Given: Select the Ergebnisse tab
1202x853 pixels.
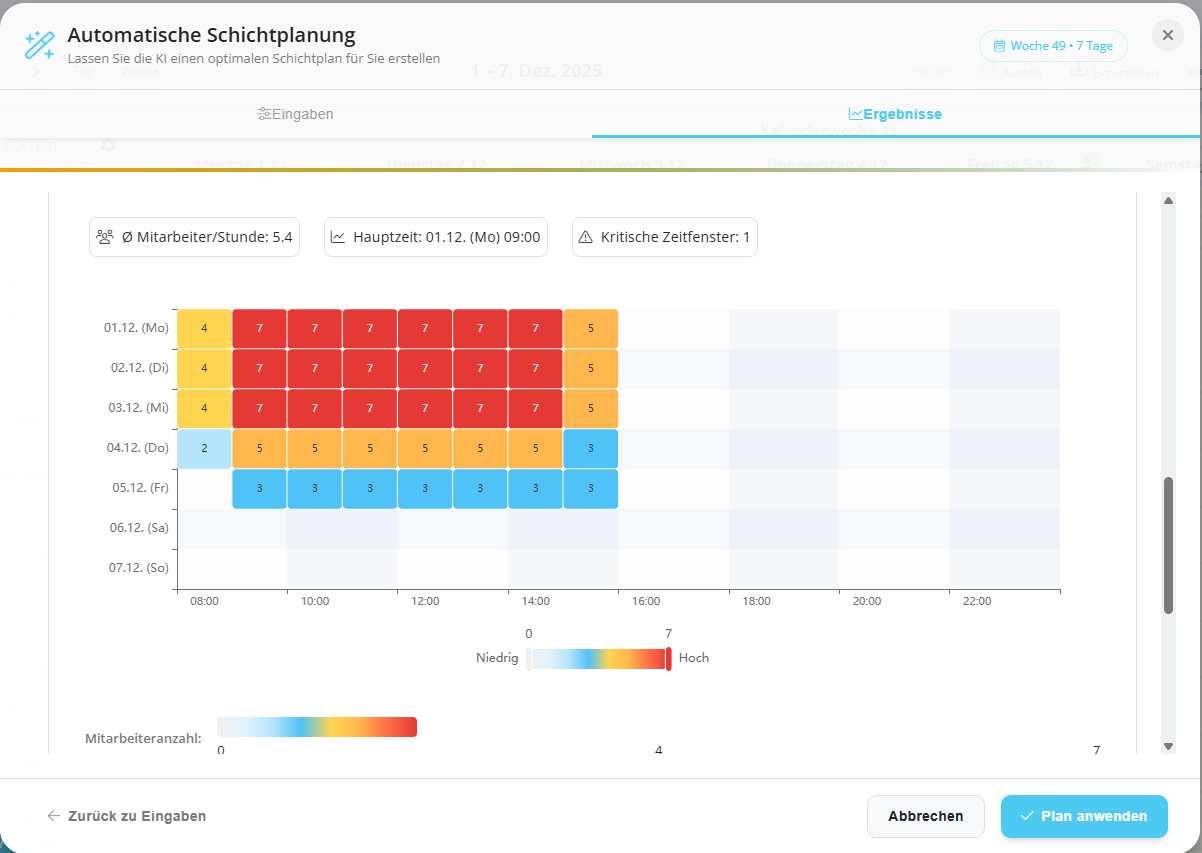Looking at the screenshot, I should (x=895, y=113).
